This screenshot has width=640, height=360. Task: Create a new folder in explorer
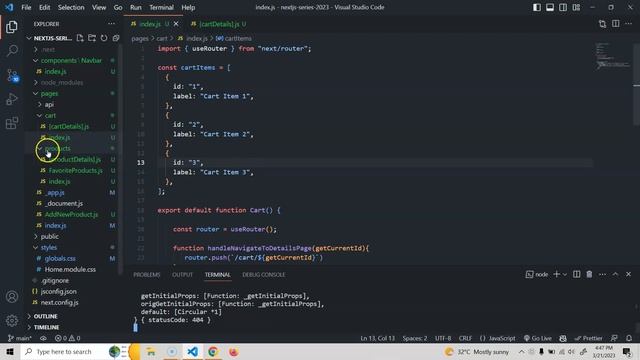(x=92, y=38)
